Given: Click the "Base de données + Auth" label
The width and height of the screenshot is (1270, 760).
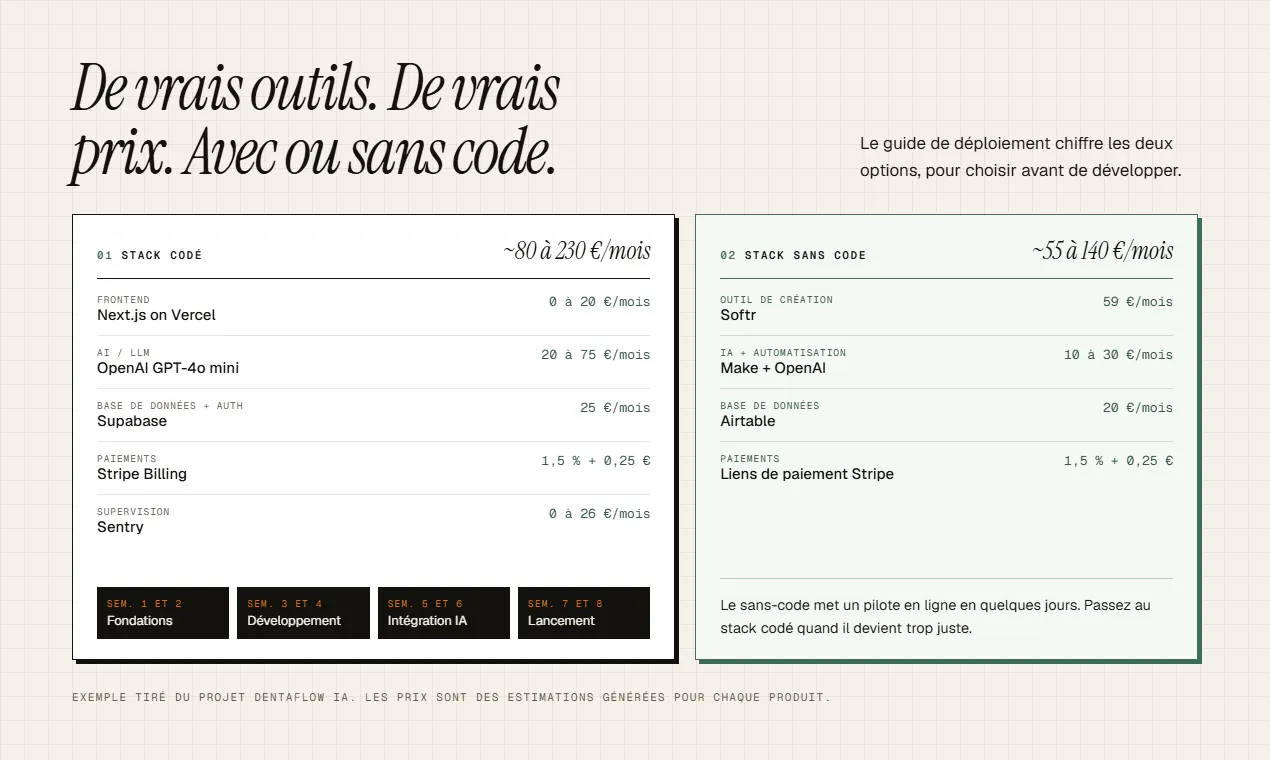Looking at the screenshot, I should coord(170,406).
